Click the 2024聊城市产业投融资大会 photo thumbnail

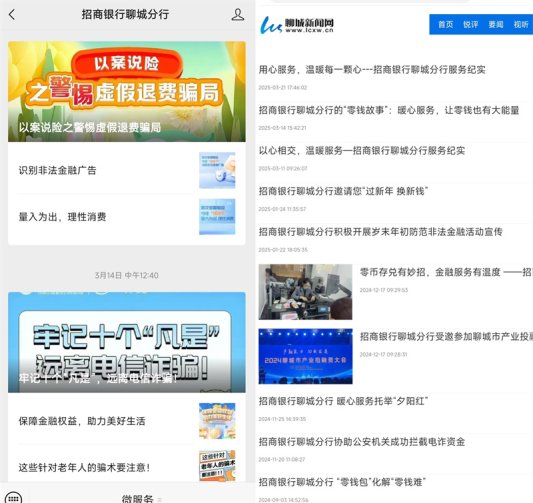[305, 356]
